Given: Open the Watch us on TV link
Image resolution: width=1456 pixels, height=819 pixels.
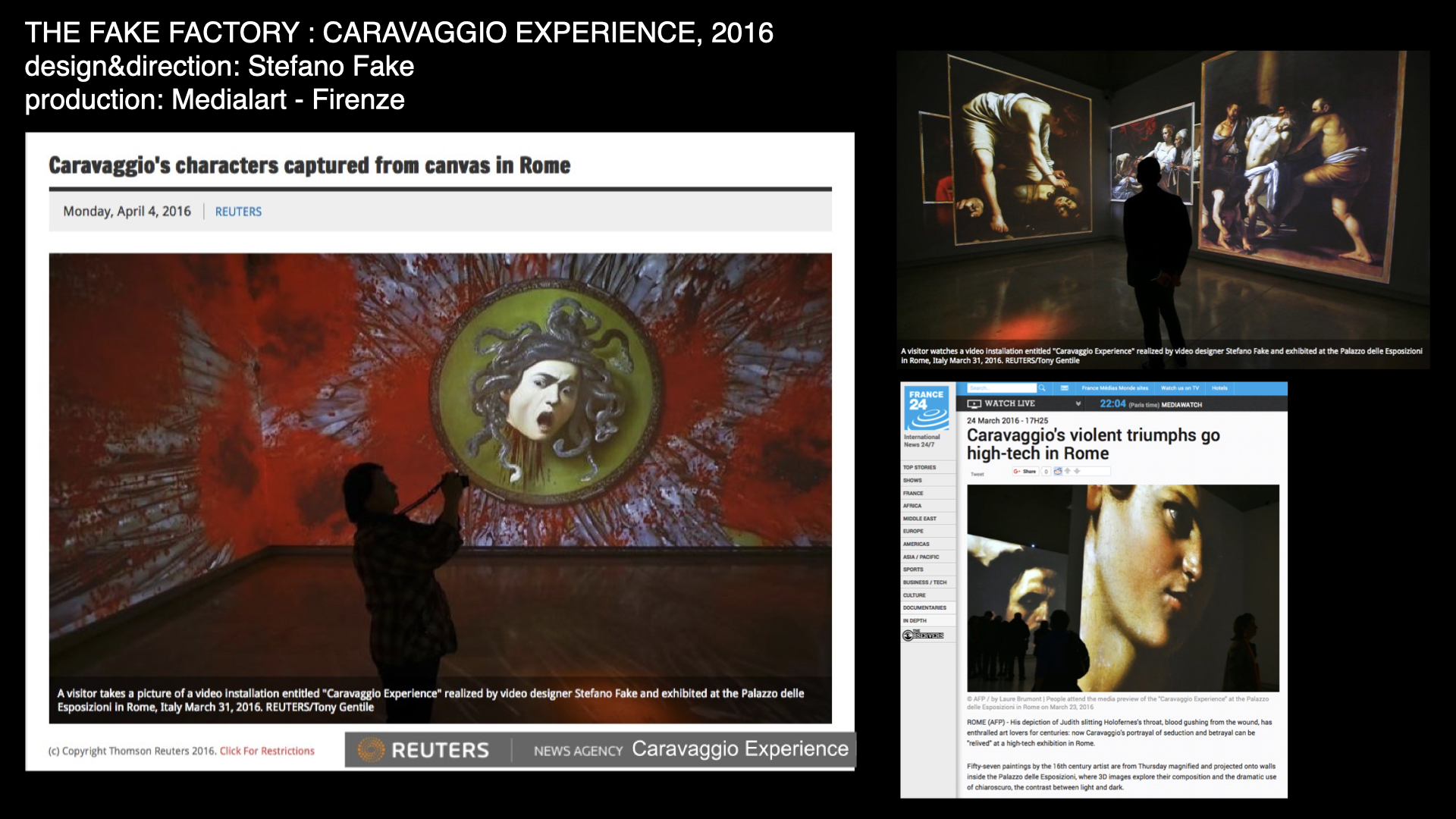Looking at the screenshot, I should (x=1180, y=388).
